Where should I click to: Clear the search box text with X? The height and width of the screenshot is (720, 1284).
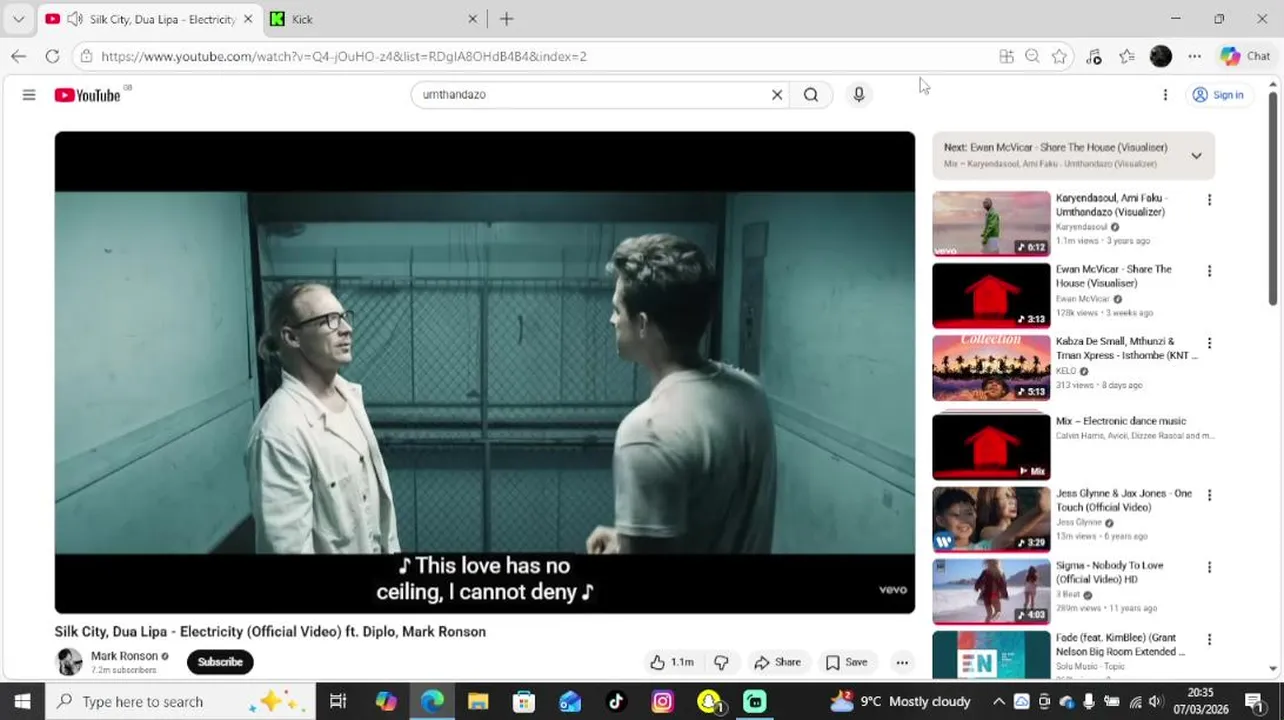coord(777,95)
